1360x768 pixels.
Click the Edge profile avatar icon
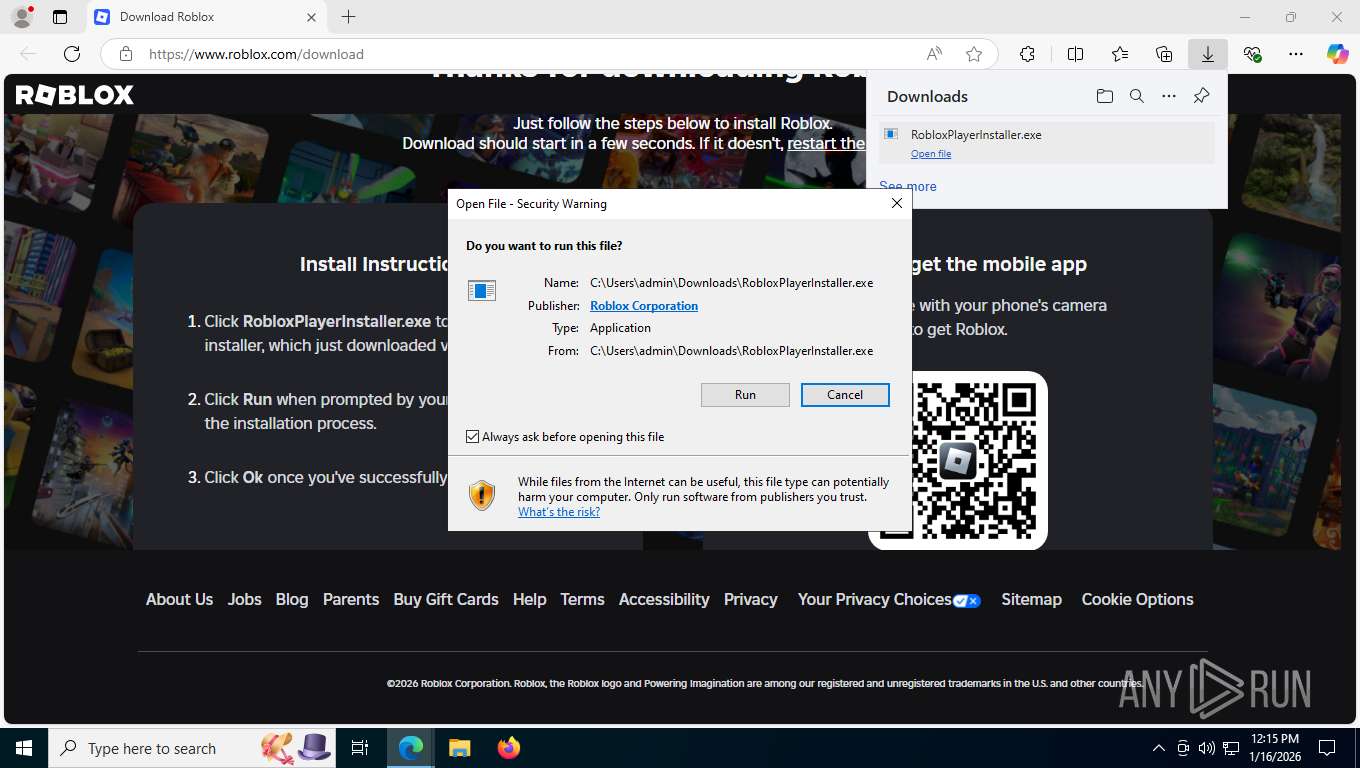(x=21, y=17)
